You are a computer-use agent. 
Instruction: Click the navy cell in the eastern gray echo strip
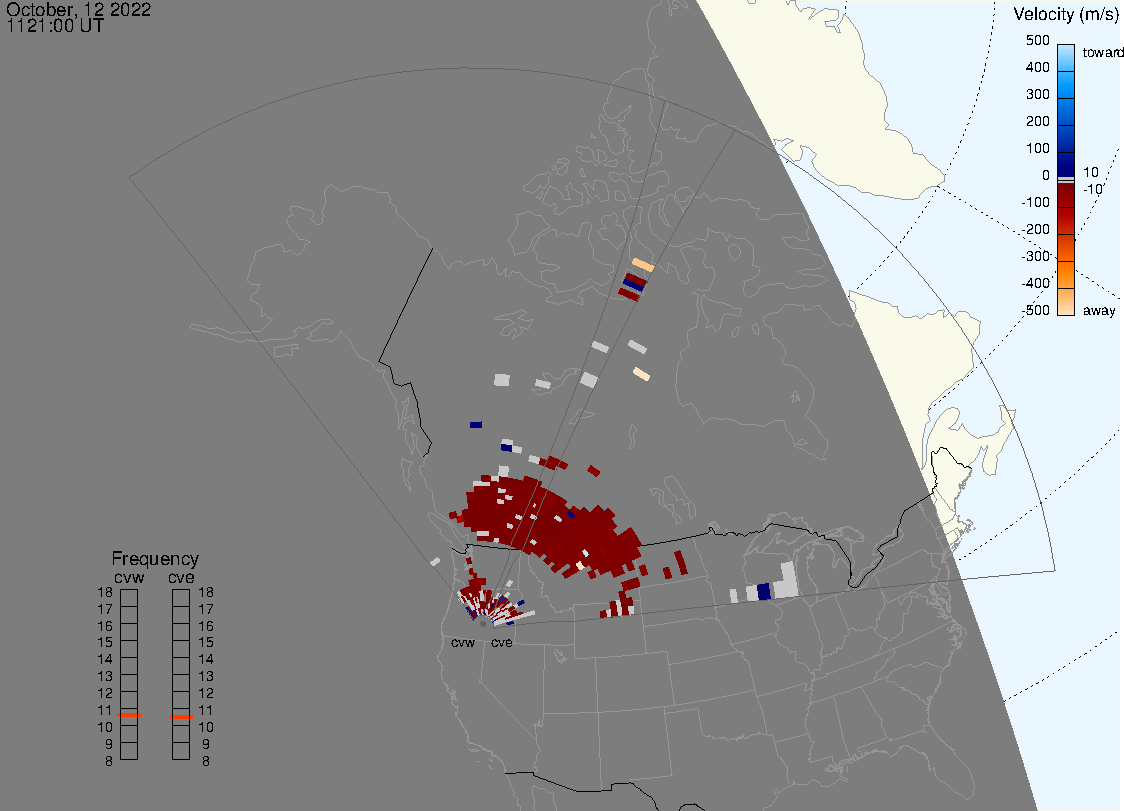pyautogui.click(x=763, y=592)
